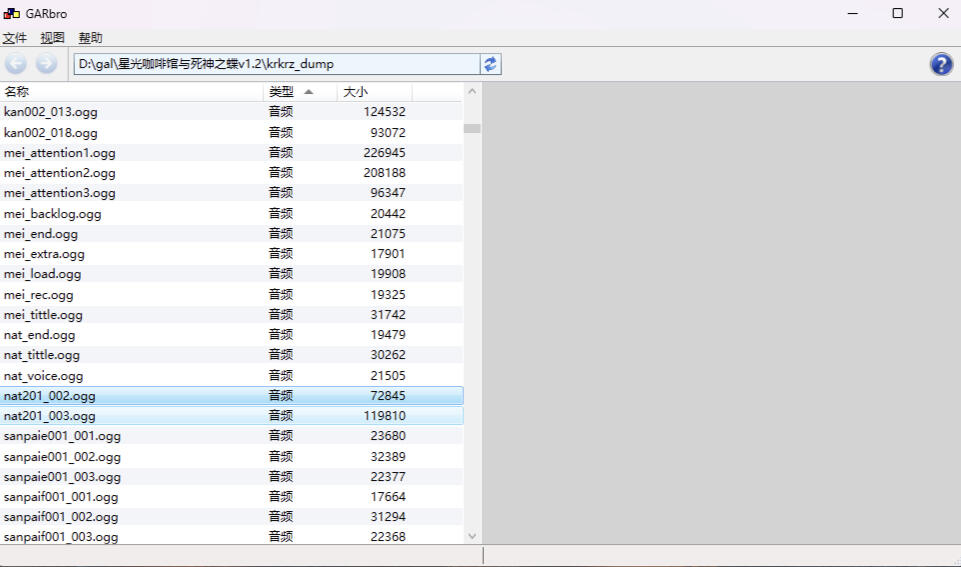This screenshot has height=567, width=961.
Task: Select mei_extra.ogg
Action: click(231, 254)
